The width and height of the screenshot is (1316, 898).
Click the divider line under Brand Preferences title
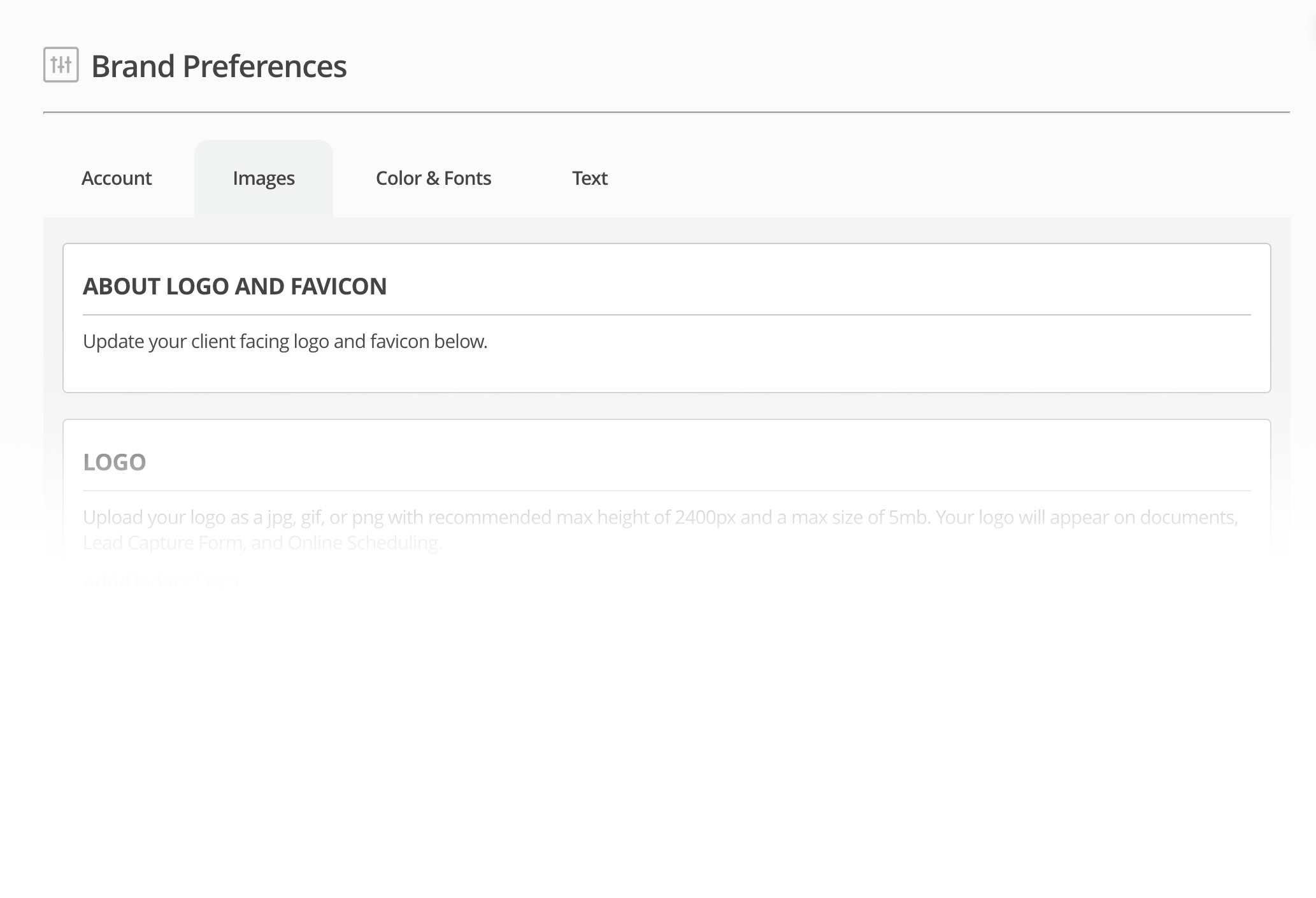[x=666, y=112]
